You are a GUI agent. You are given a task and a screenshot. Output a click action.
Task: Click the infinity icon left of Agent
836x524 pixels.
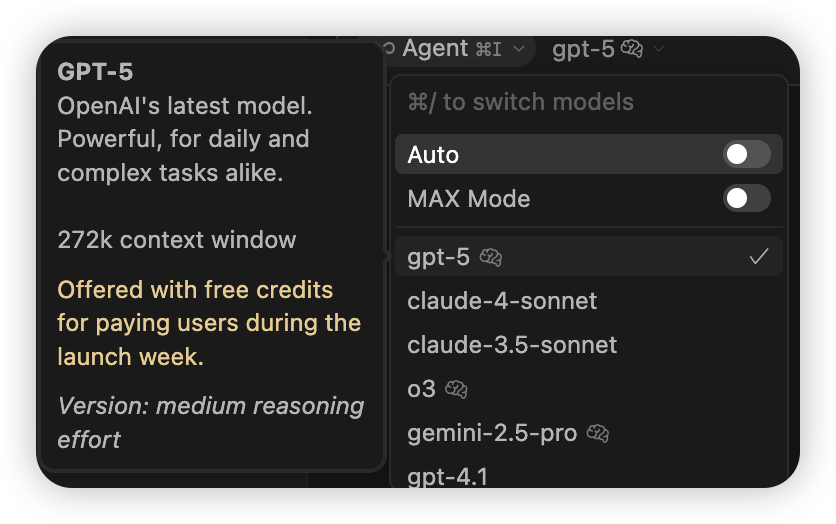point(387,48)
